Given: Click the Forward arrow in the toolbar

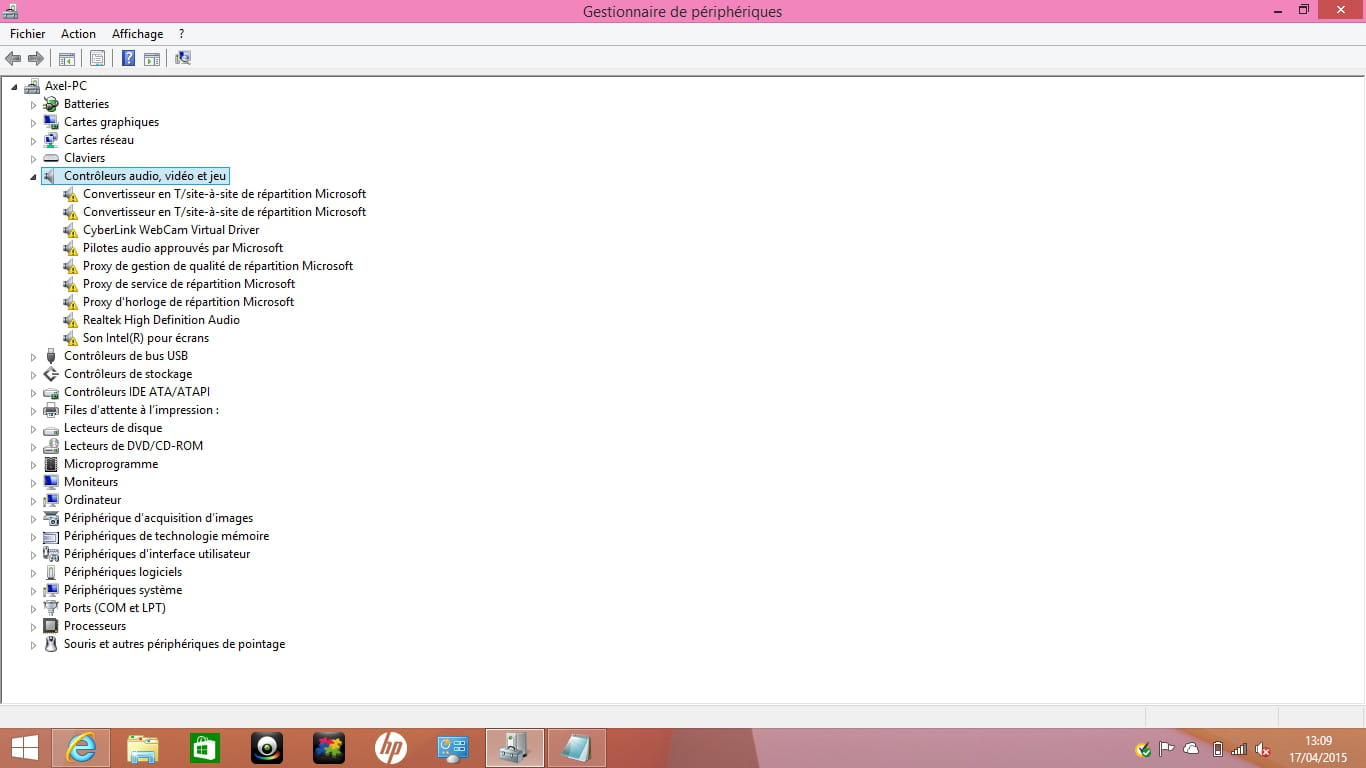Looking at the screenshot, I should pos(35,58).
